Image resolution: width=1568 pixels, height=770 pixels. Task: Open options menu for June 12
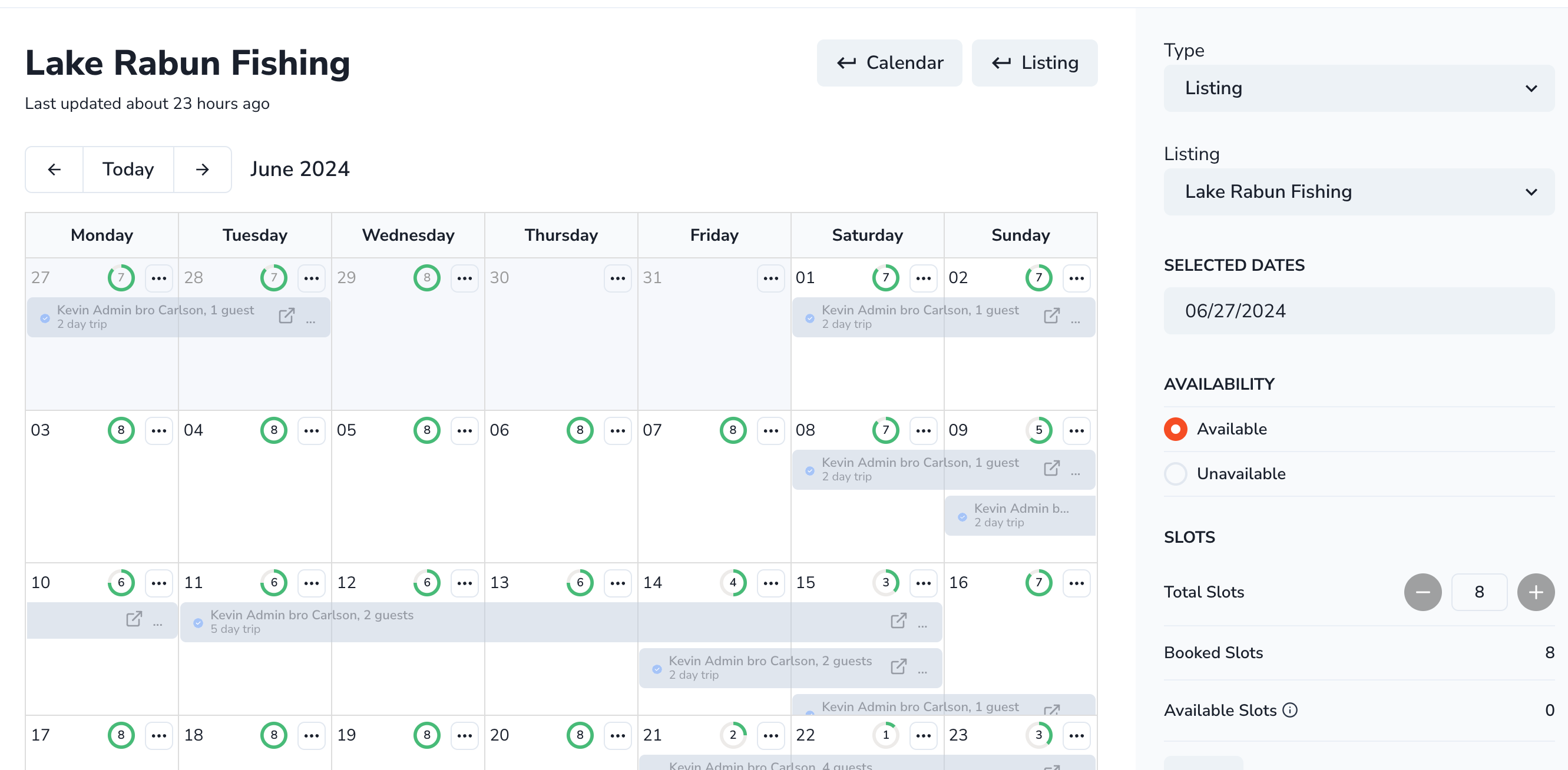coord(464,583)
